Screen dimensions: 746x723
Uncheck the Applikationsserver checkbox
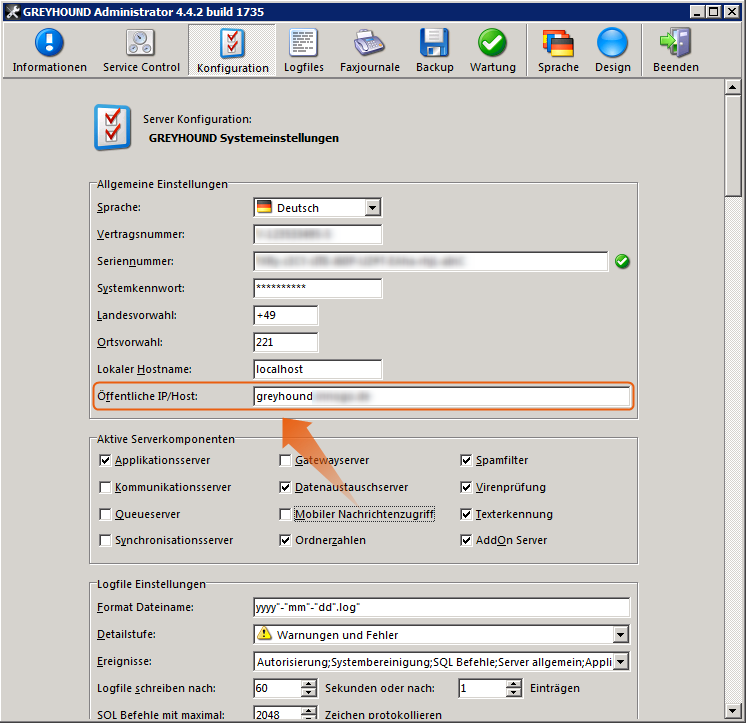[105, 460]
